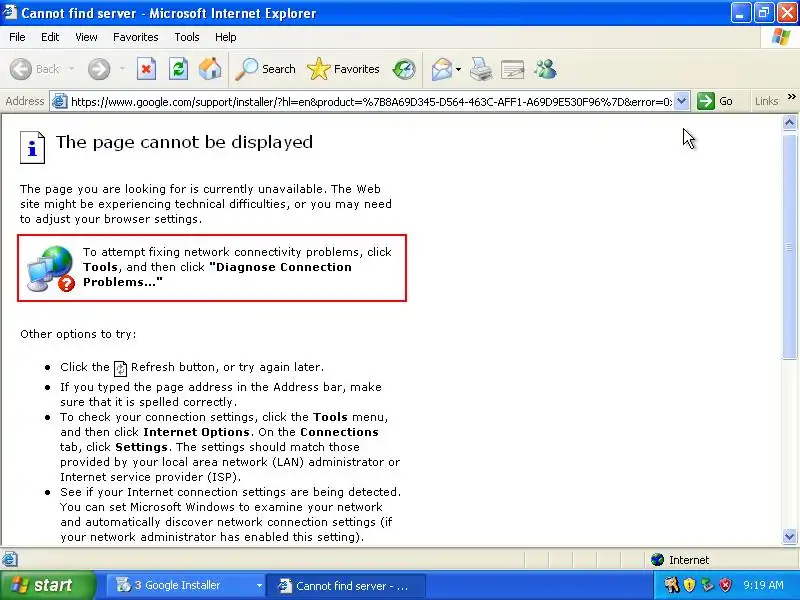Click 'The page cannot be displayed' heading
This screenshot has height=600, width=800.
pyautogui.click(x=184, y=142)
